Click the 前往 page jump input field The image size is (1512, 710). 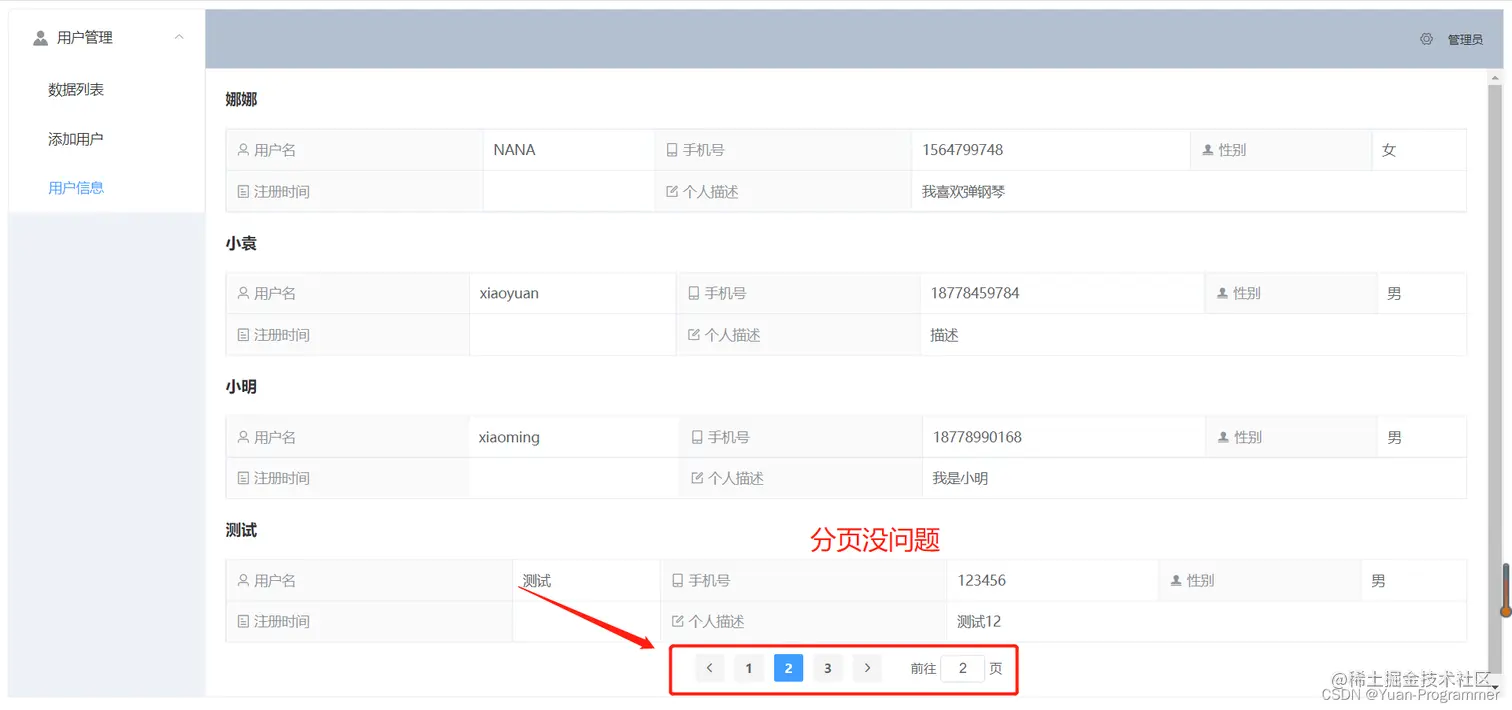[963, 668]
